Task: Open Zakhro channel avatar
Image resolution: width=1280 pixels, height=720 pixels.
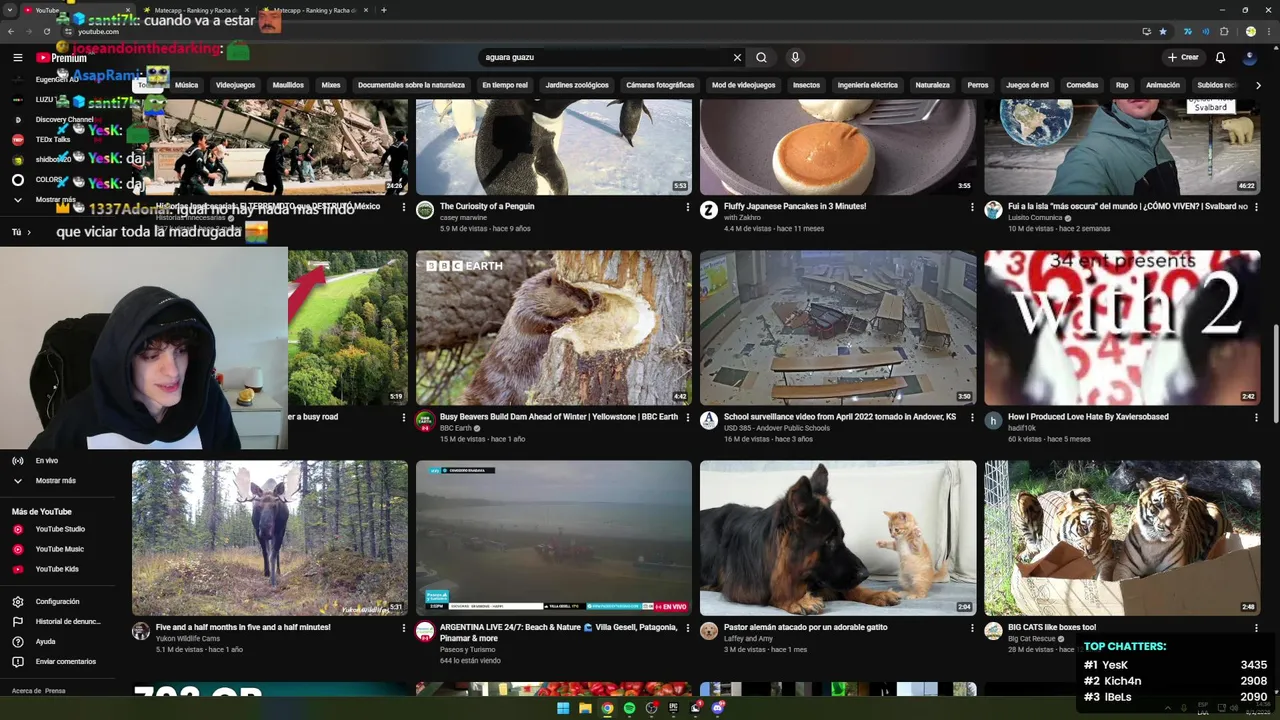Action: click(709, 210)
